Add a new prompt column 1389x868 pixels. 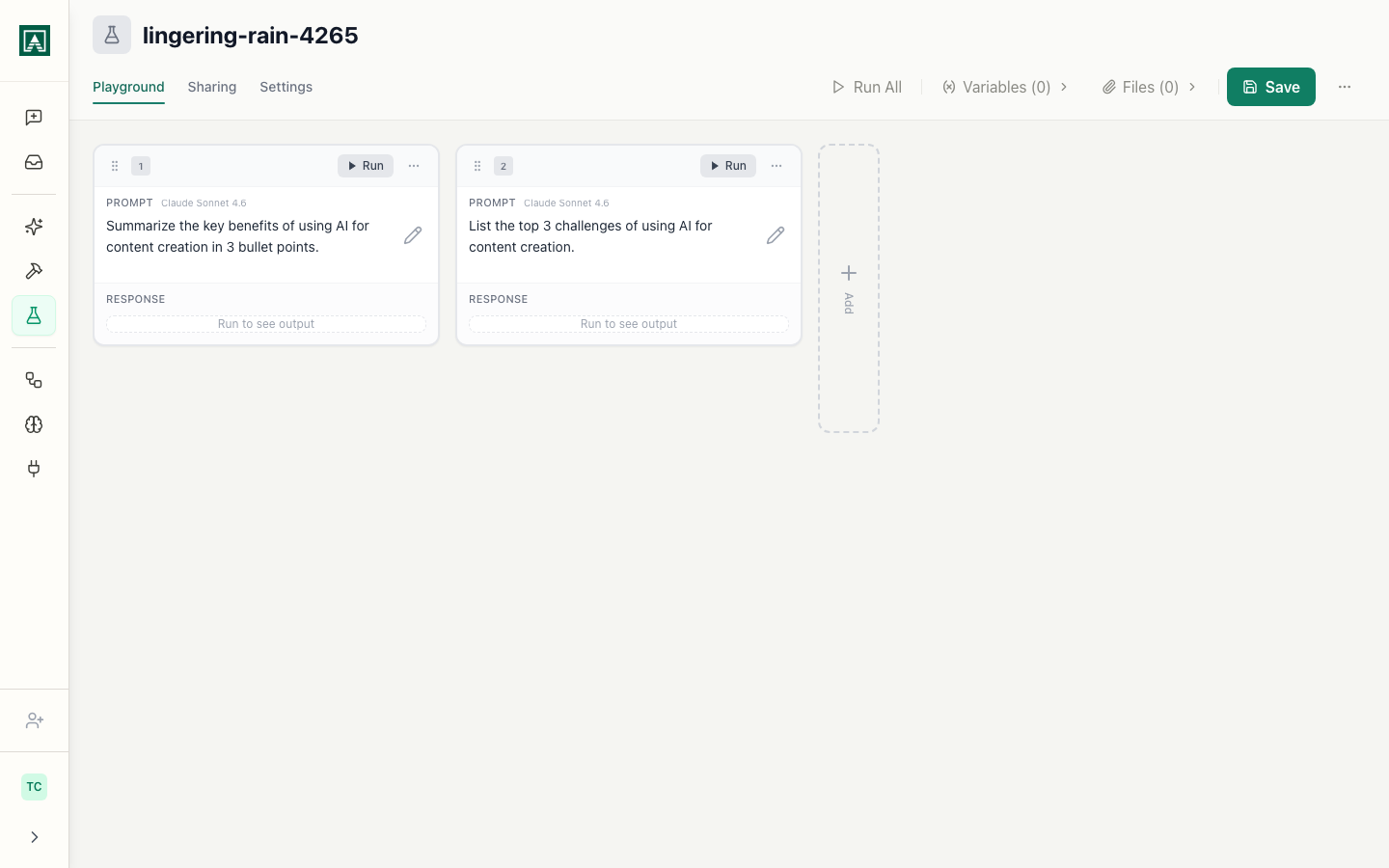[x=848, y=287]
